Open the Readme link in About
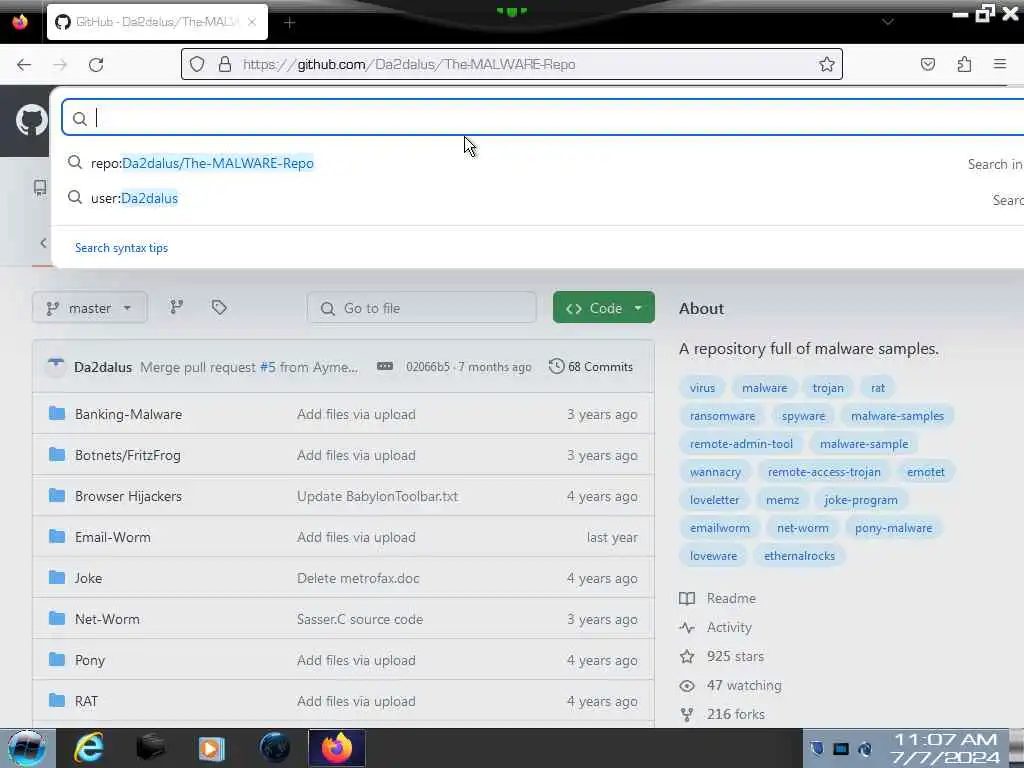The image size is (1024, 768). coord(718,598)
